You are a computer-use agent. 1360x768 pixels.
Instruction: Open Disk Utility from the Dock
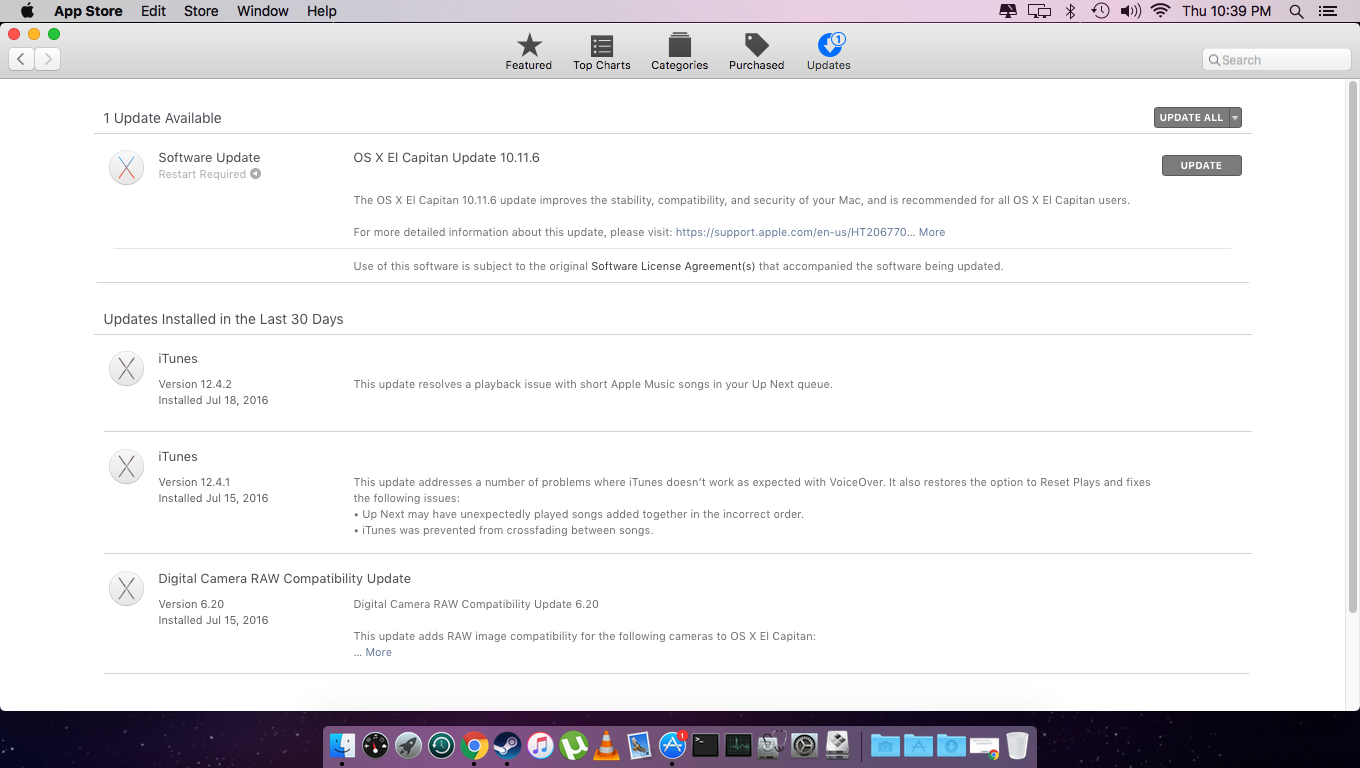771,745
